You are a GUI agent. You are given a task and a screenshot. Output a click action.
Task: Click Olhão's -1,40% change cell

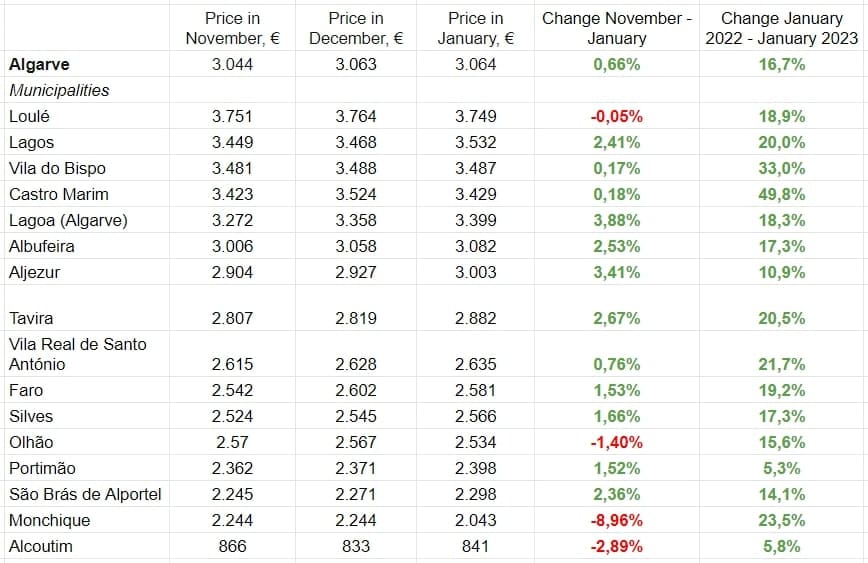pos(616,442)
